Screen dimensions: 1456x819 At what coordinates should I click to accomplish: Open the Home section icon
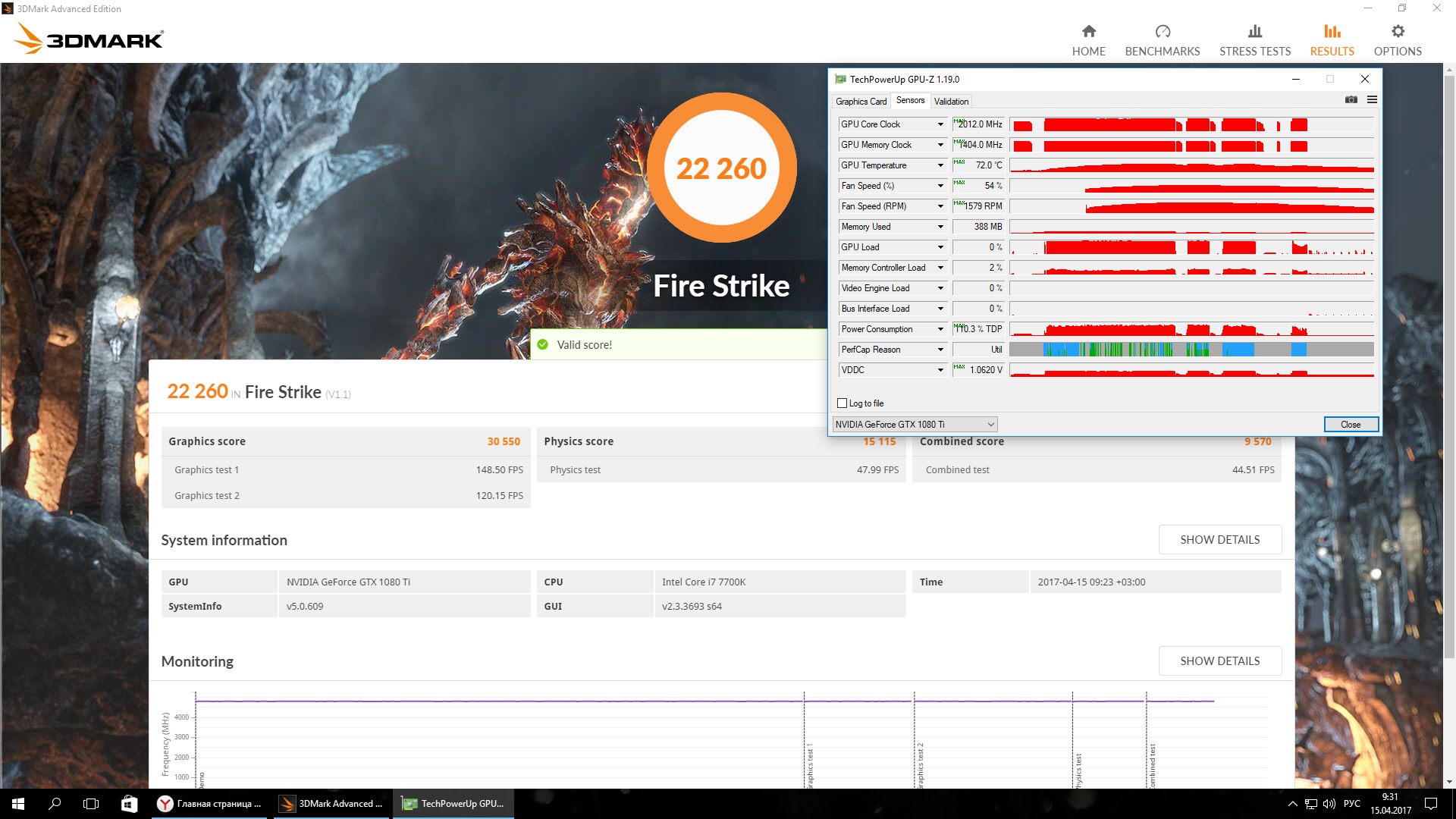[x=1088, y=32]
